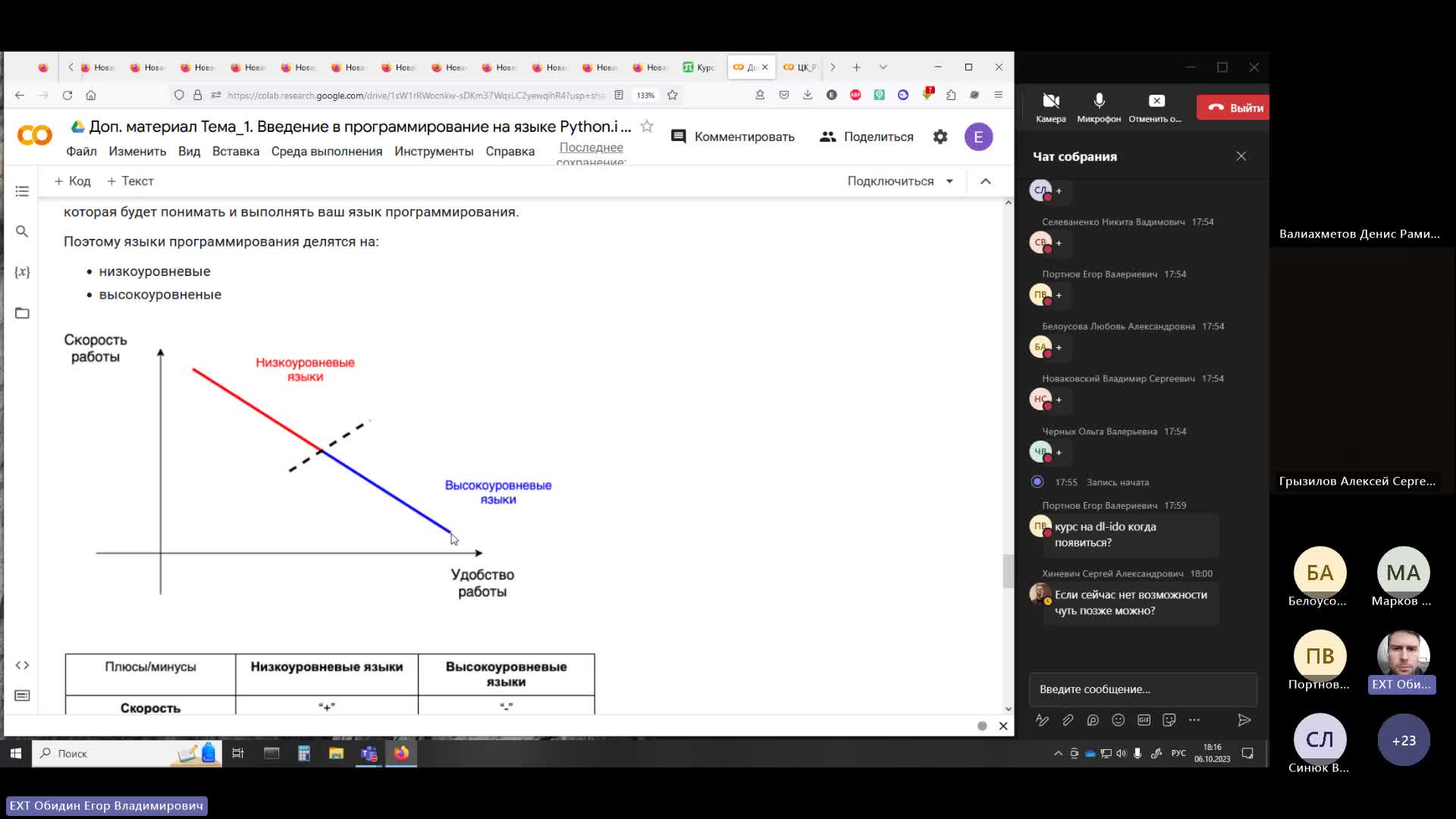
Task: Open Colab settings gear
Action: (x=940, y=136)
